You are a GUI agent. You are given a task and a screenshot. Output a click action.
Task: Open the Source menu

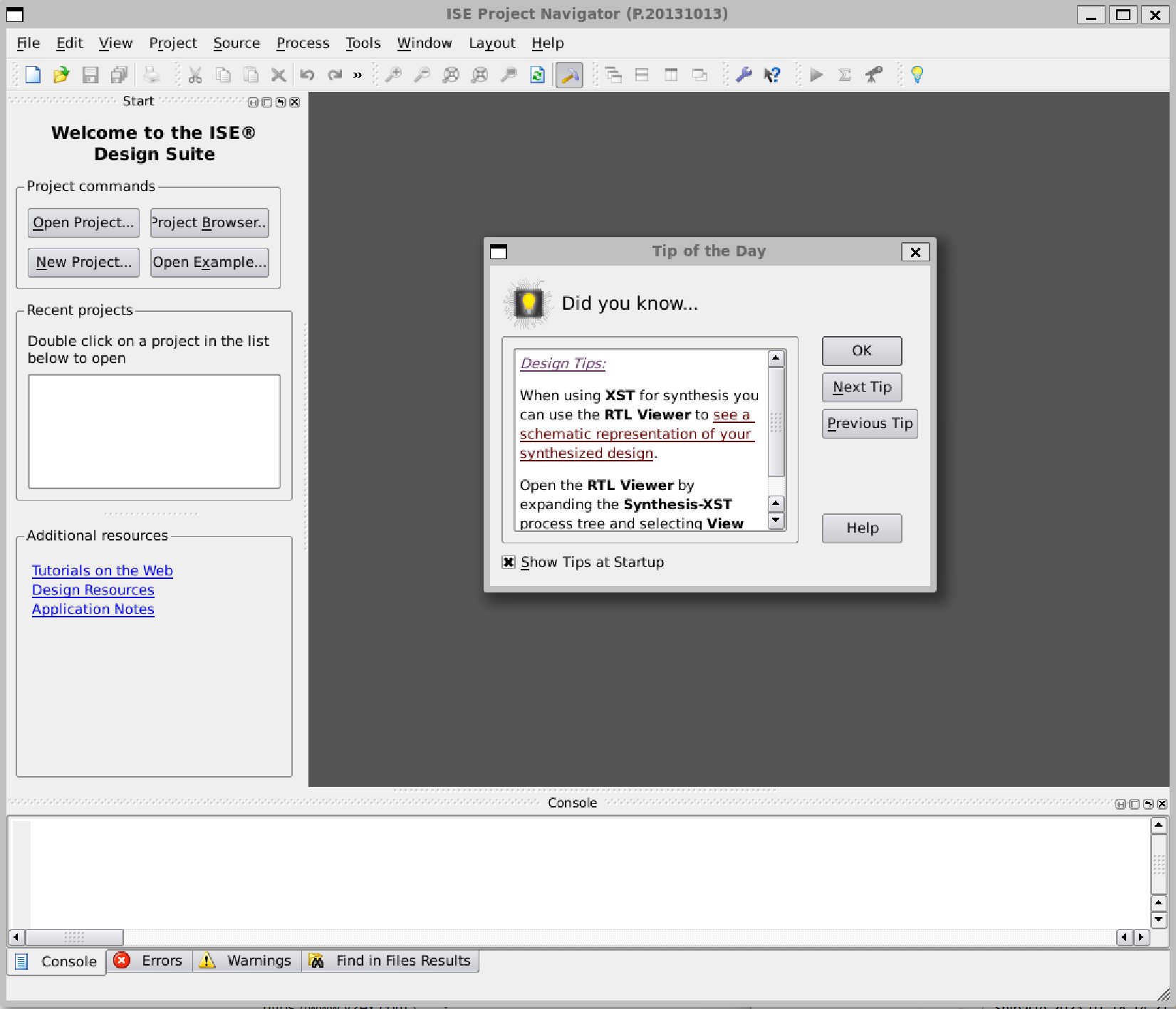pos(236,43)
